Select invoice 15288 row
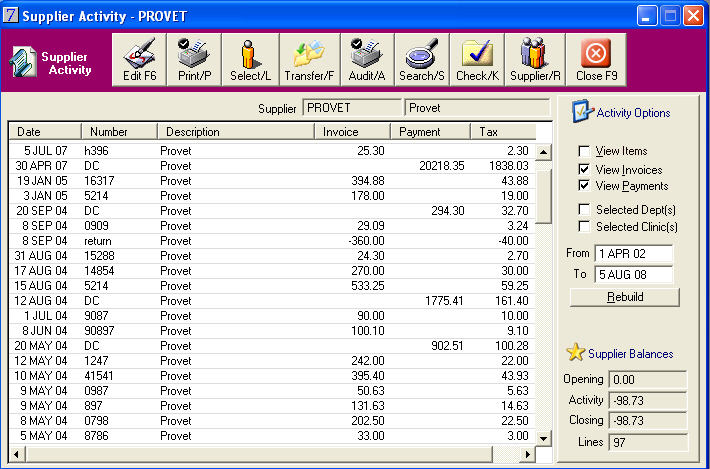 point(272,256)
